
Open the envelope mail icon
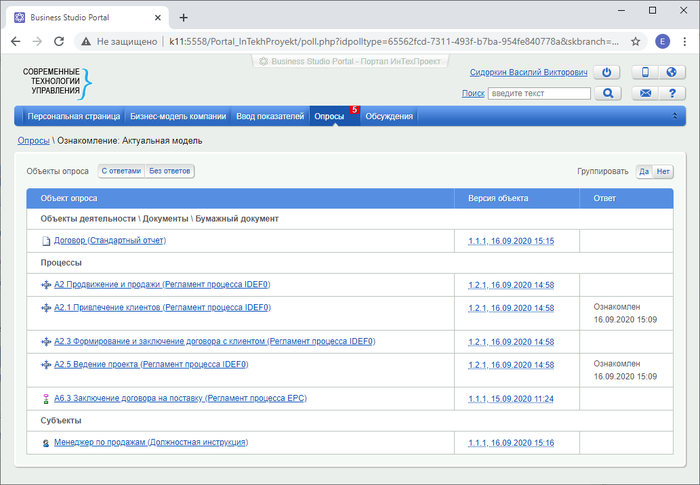coord(646,93)
